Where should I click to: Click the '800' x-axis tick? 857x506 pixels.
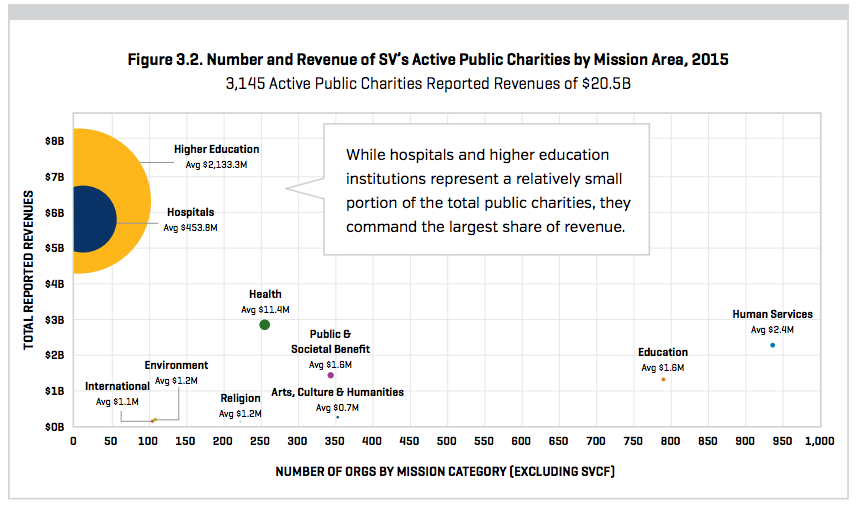670,441
